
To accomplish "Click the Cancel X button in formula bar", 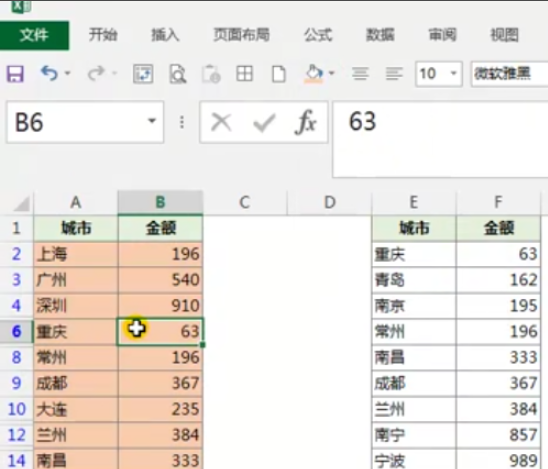I will pos(221,122).
